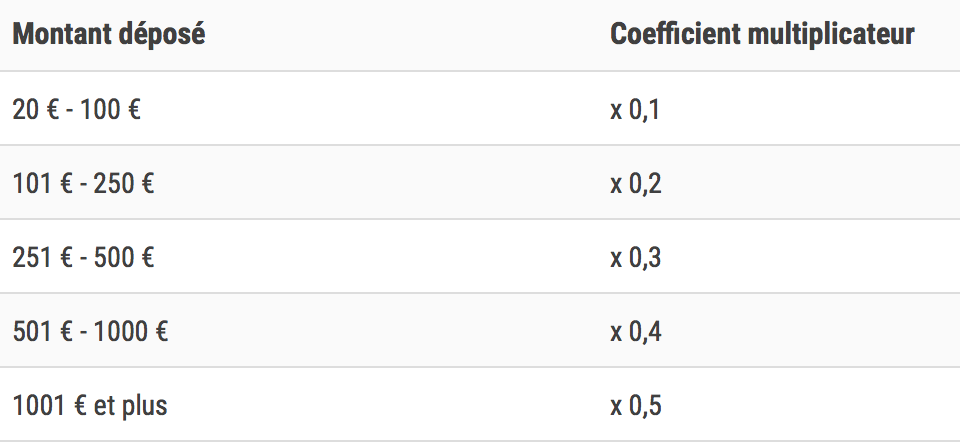Select the 20 € - 100 € cell
Image resolution: width=960 pixels, height=446 pixels.
[77, 110]
